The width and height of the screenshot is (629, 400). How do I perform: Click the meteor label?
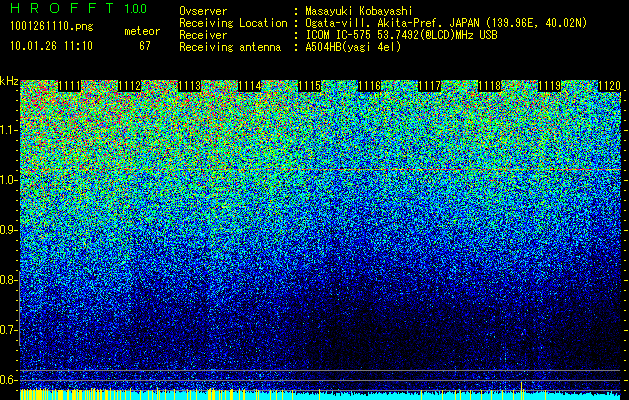(x=142, y=31)
